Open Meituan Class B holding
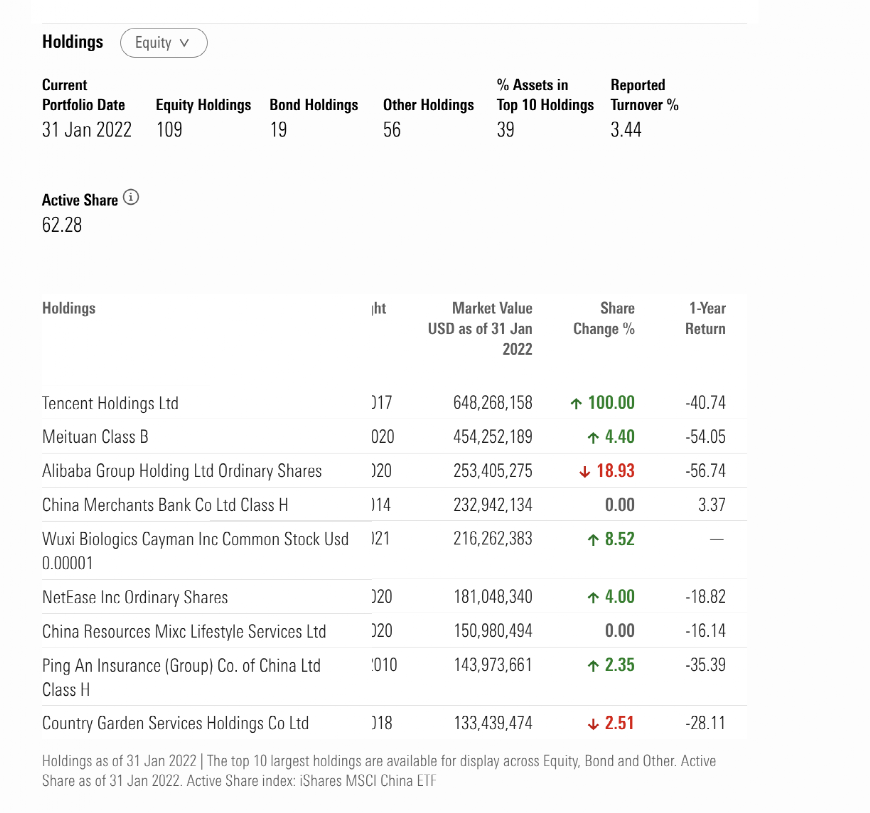Screen dimensions: 870x813 [x=95, y=437]
